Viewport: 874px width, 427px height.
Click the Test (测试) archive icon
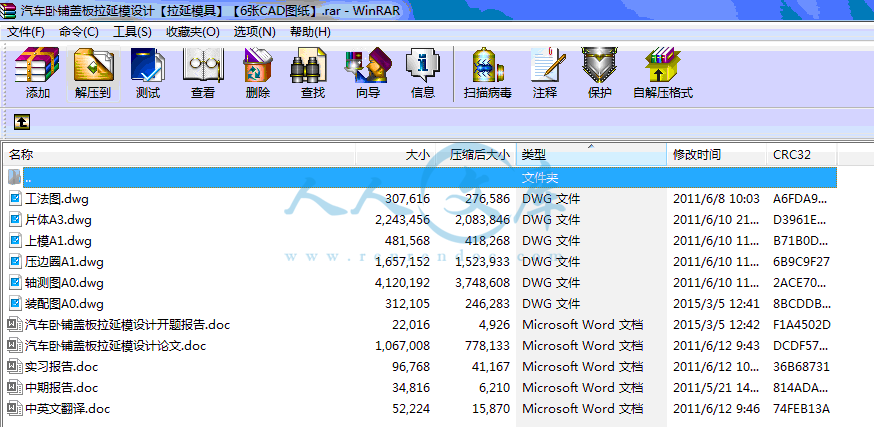point(148,65)
